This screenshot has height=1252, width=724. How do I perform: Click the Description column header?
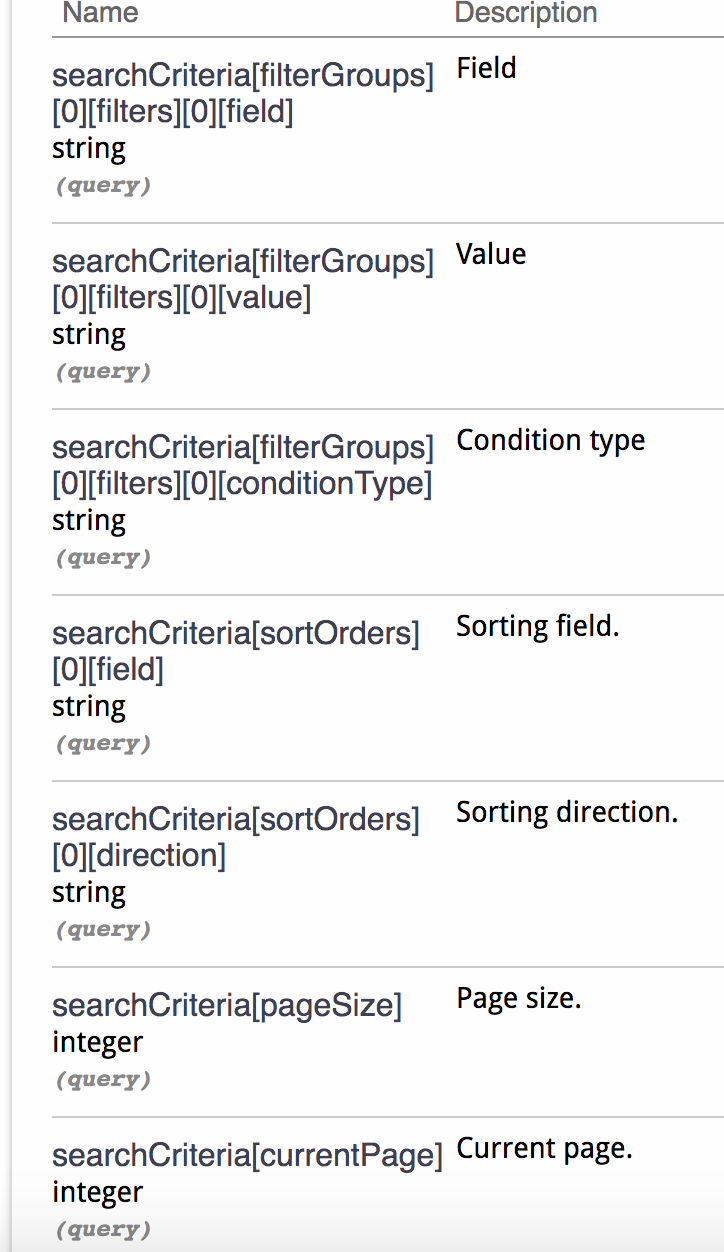[526, 13]
